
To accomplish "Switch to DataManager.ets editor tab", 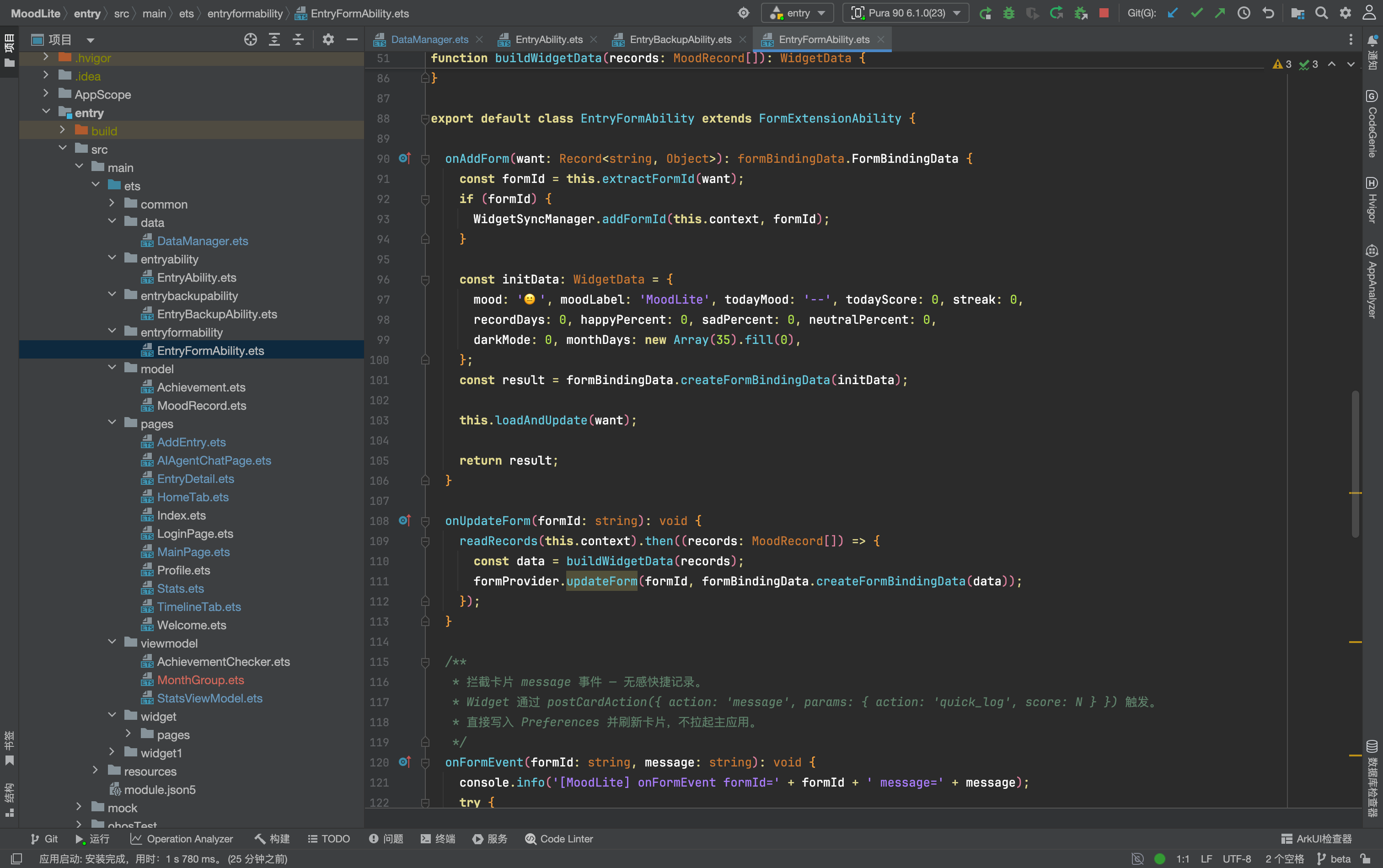I will [x=429, y=40].
